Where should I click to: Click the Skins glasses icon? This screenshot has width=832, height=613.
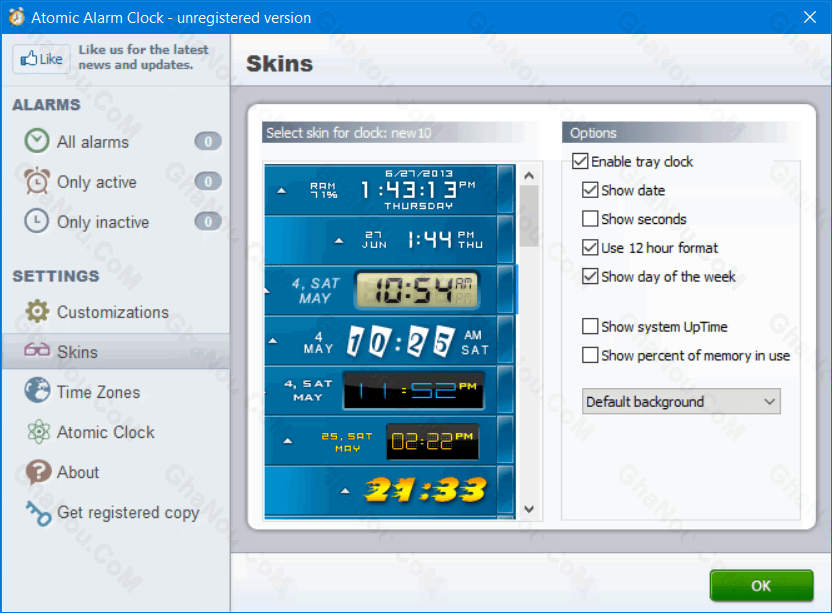click(37, 350)
